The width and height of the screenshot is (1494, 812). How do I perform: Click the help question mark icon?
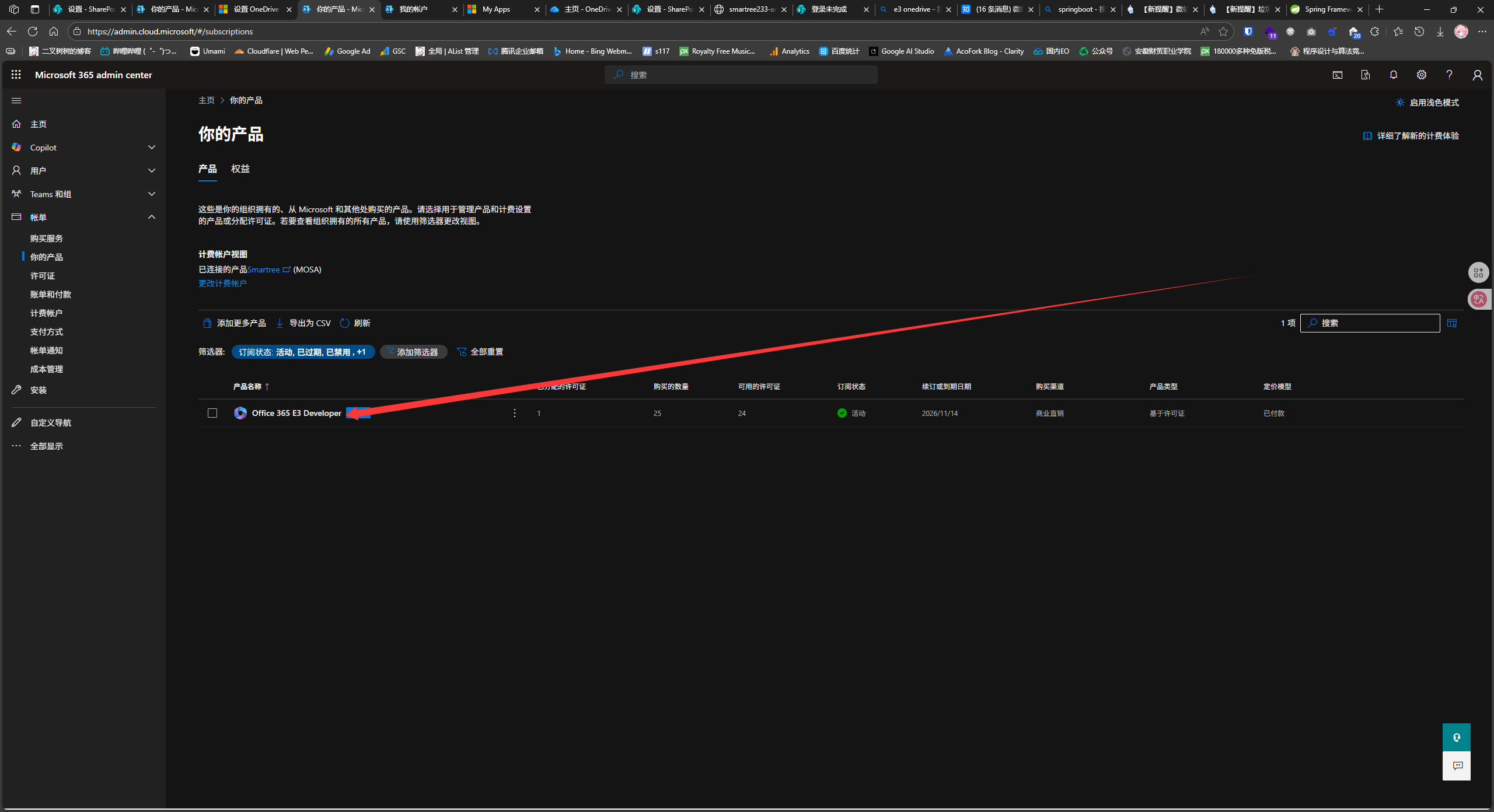click(x=1449, y=75)
